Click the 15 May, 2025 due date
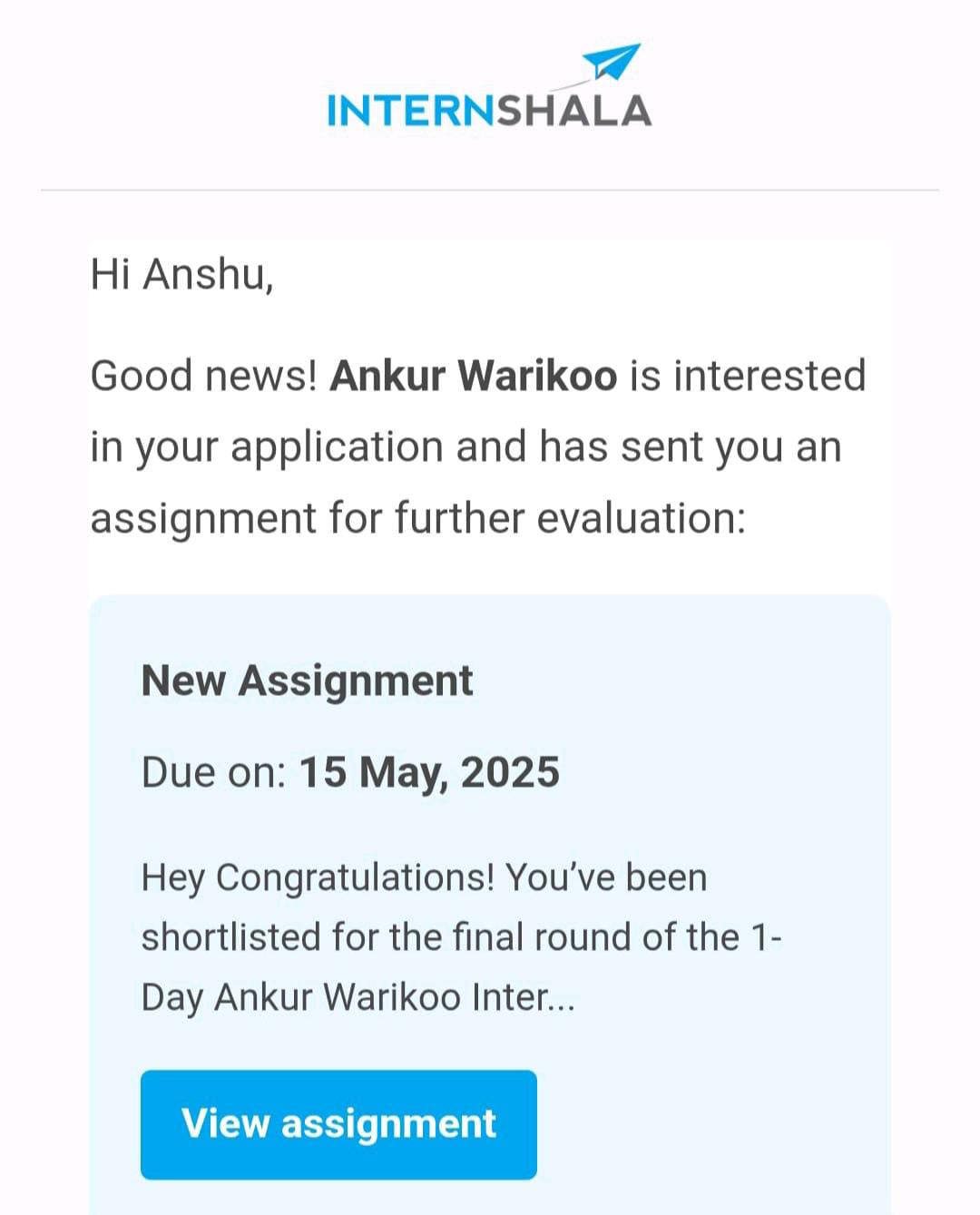 tap(429, 772)
